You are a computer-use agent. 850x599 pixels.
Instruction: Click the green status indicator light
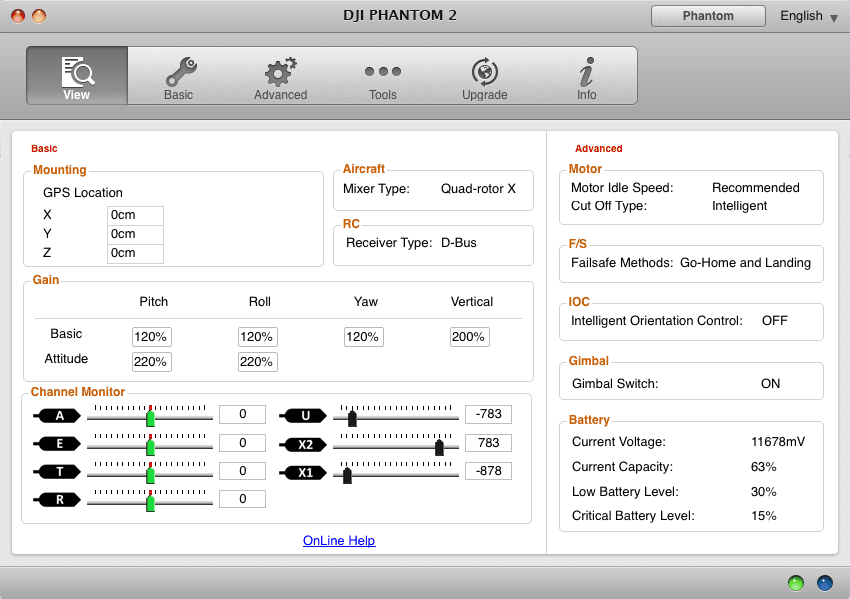tap(796, 583)
